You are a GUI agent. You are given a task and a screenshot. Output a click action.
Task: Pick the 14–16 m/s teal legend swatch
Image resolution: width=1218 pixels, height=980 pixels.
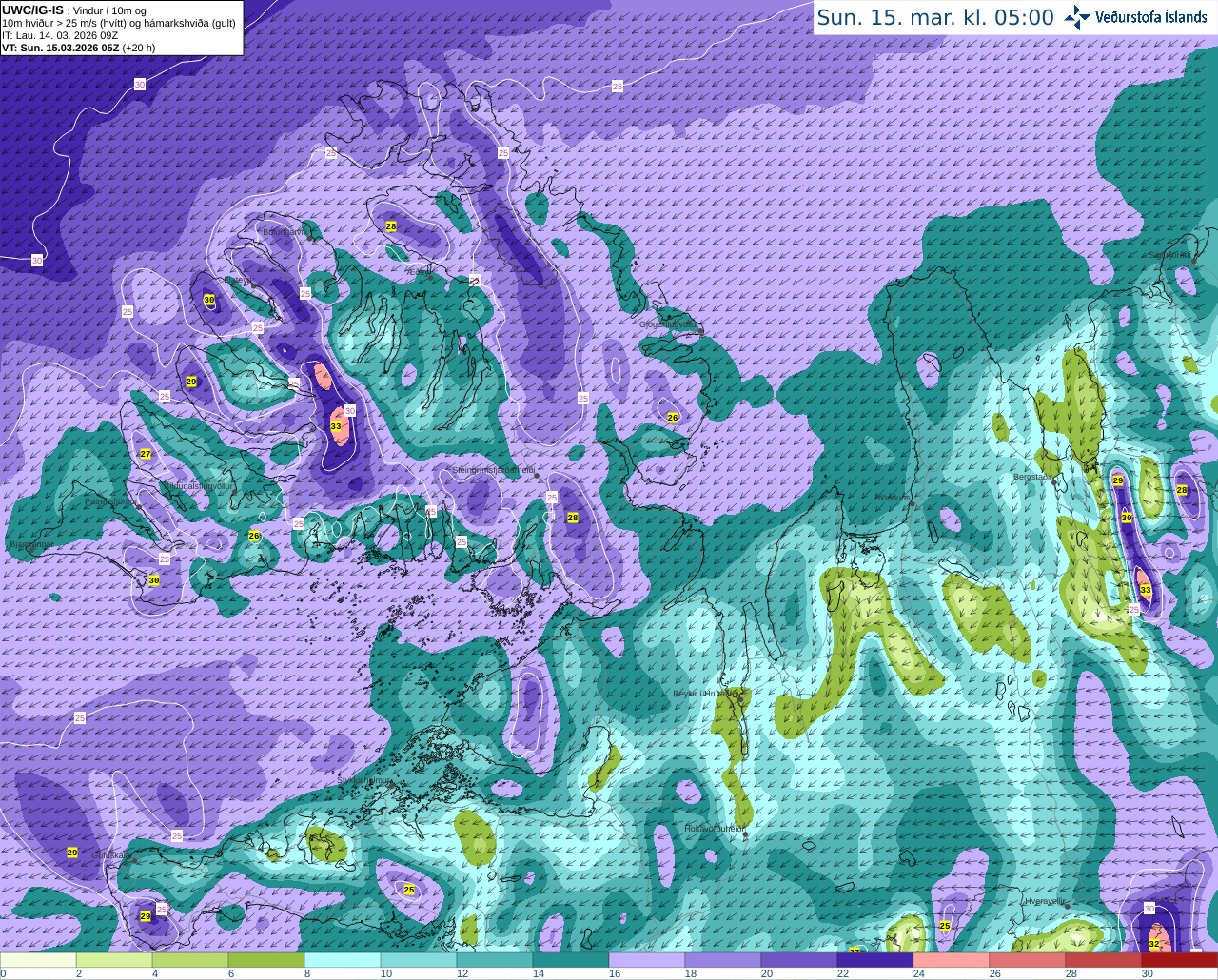coord(571,960)
